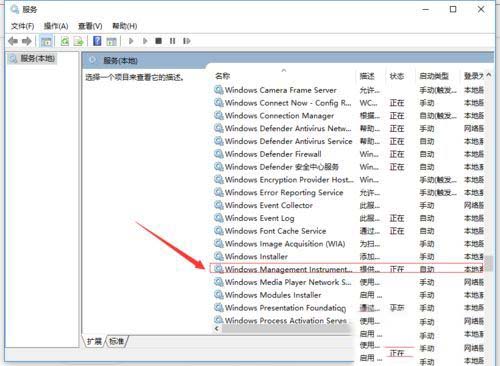Screen dimensions: 500x366
Task: Open the 操作(A) menu
Action: [56, 26]
